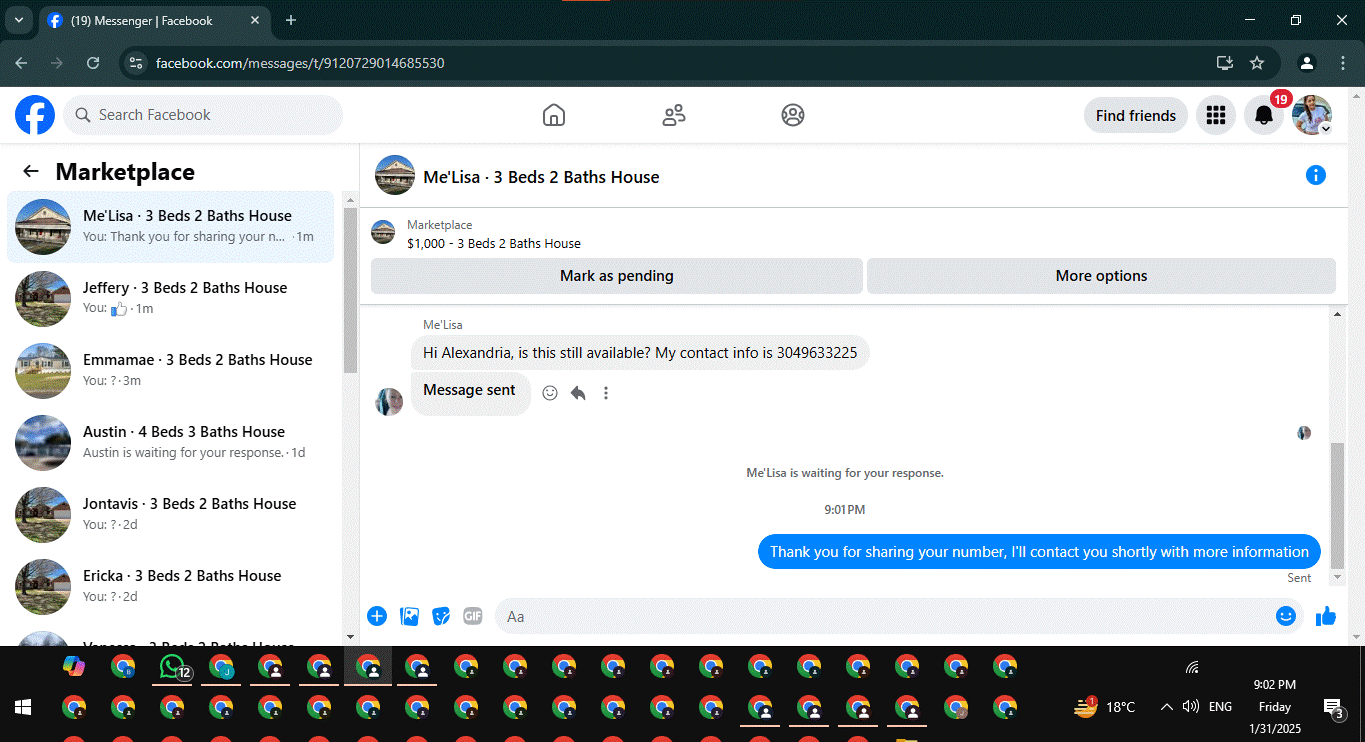Open Chrome's tab search dropdown
Viewport: 1365px width, 742px height.
tap(18, 20)
